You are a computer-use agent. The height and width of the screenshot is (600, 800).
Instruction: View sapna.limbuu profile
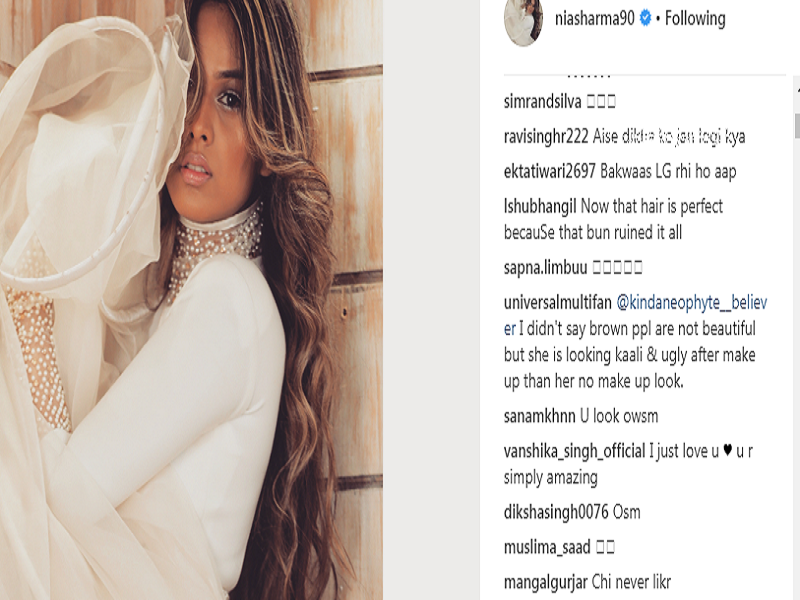click(545, 267)
